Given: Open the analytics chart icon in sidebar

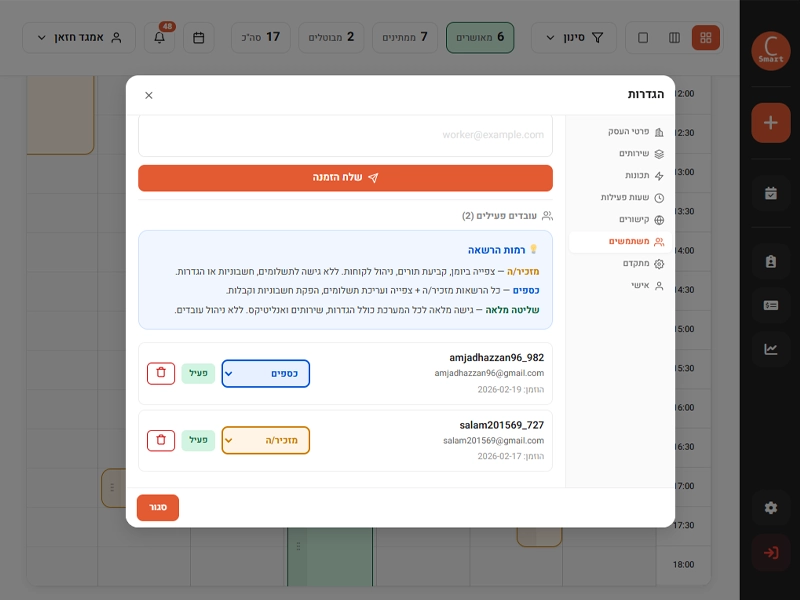Looking at the screenshot, I should click(x=770, y=349).
